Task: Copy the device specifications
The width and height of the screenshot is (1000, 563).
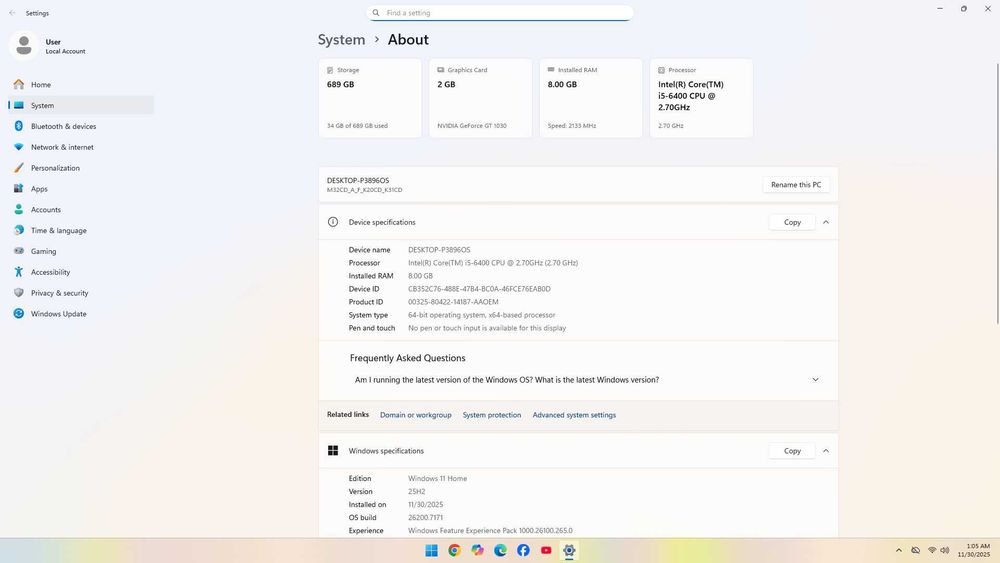Action: point(792,222)
